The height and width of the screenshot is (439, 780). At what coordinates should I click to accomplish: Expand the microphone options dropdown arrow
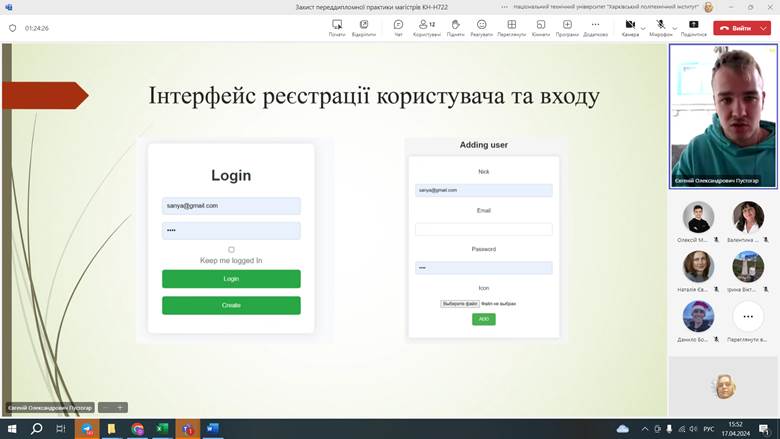(x=674, y=28)
